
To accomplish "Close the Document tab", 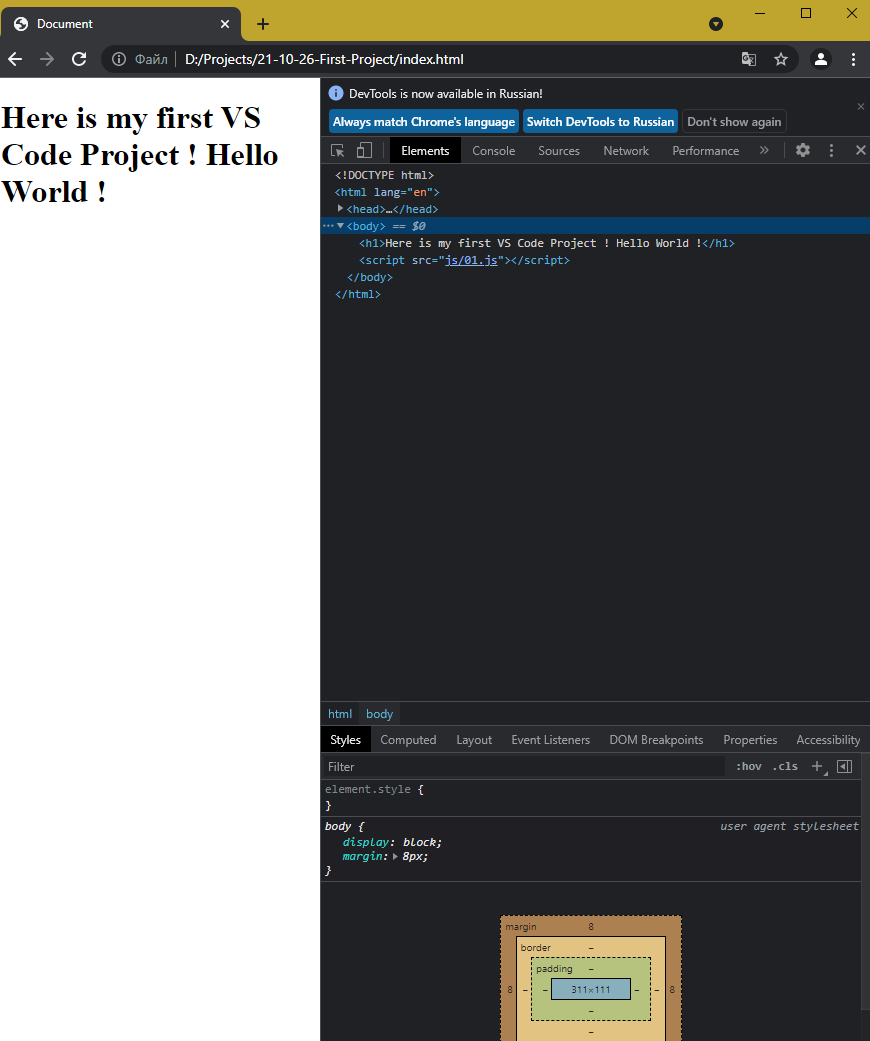I will point(224,24).
